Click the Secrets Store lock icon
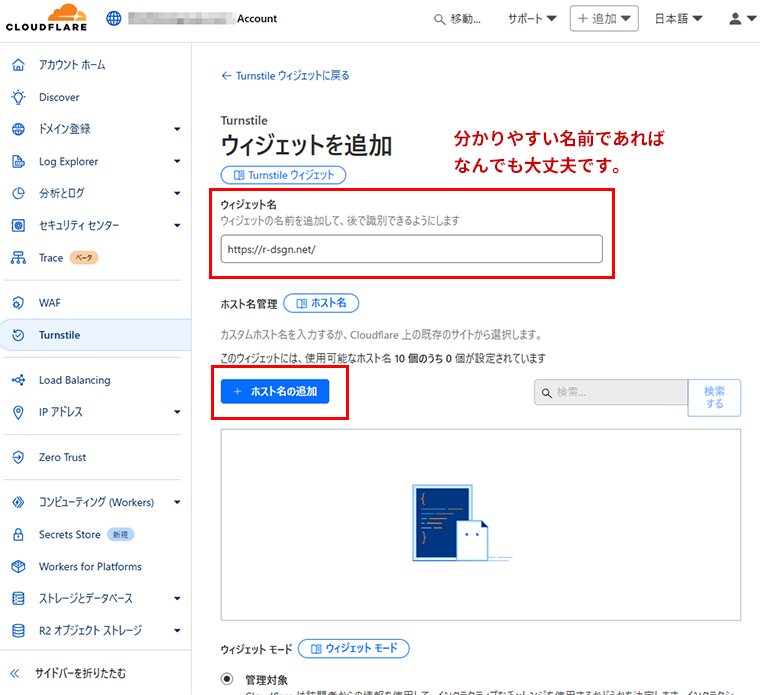The image size is (760, 695). coord(18,534)
